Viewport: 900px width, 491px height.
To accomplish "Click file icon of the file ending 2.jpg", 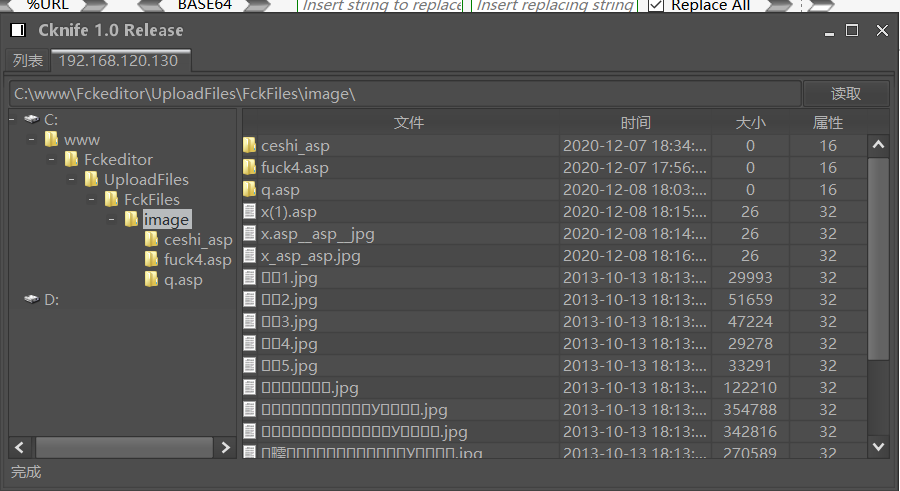I will 250,299.
